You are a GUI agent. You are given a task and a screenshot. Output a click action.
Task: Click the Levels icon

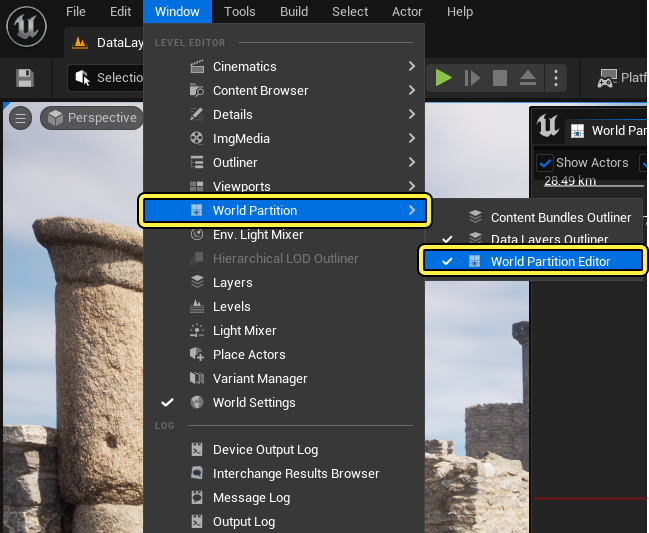pos(197,306)
